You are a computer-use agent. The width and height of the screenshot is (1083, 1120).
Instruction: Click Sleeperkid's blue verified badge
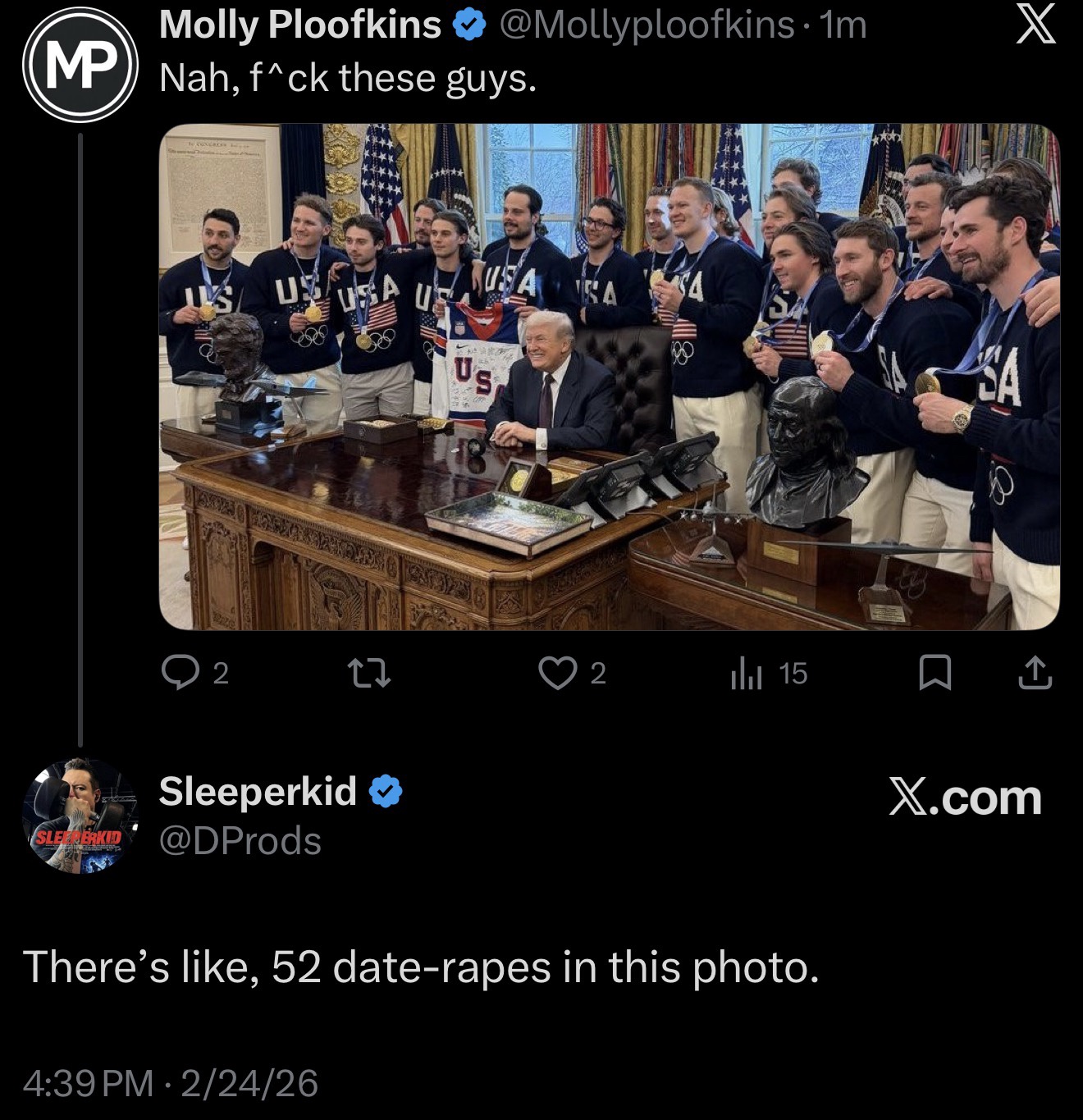click(385, 791)
